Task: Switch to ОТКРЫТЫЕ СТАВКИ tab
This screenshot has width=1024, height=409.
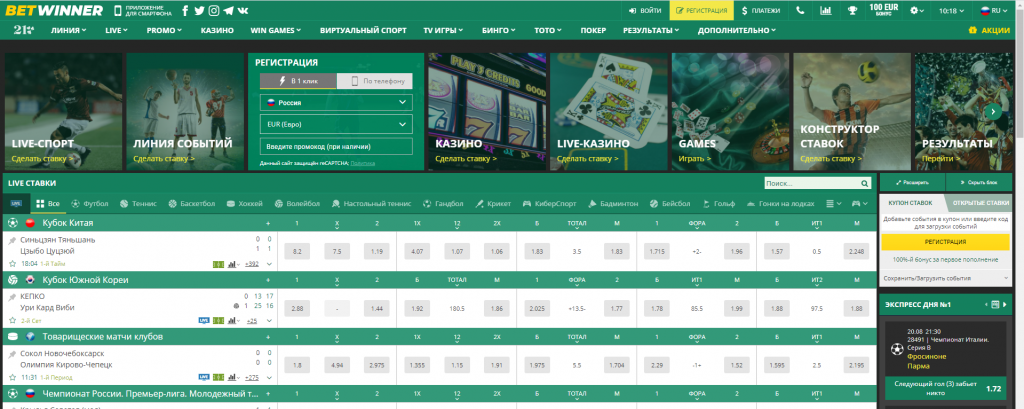Action: tap(981, 203)
